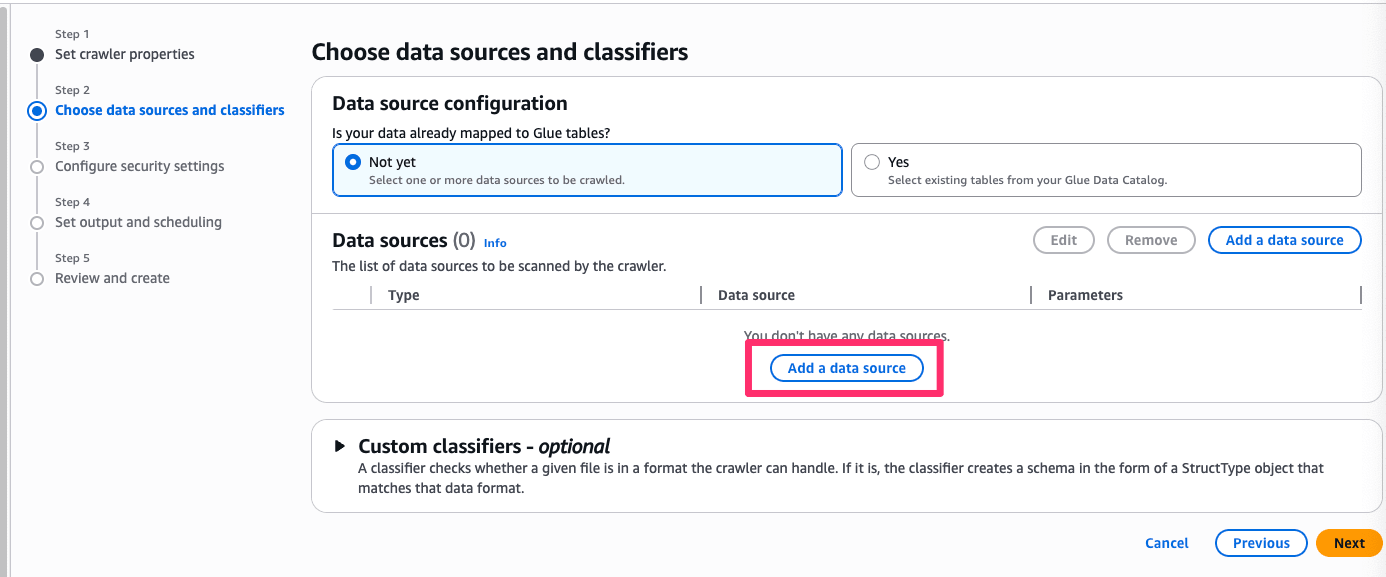
Task: Jump to "Review and create" step
Action: tap(112, 278)
